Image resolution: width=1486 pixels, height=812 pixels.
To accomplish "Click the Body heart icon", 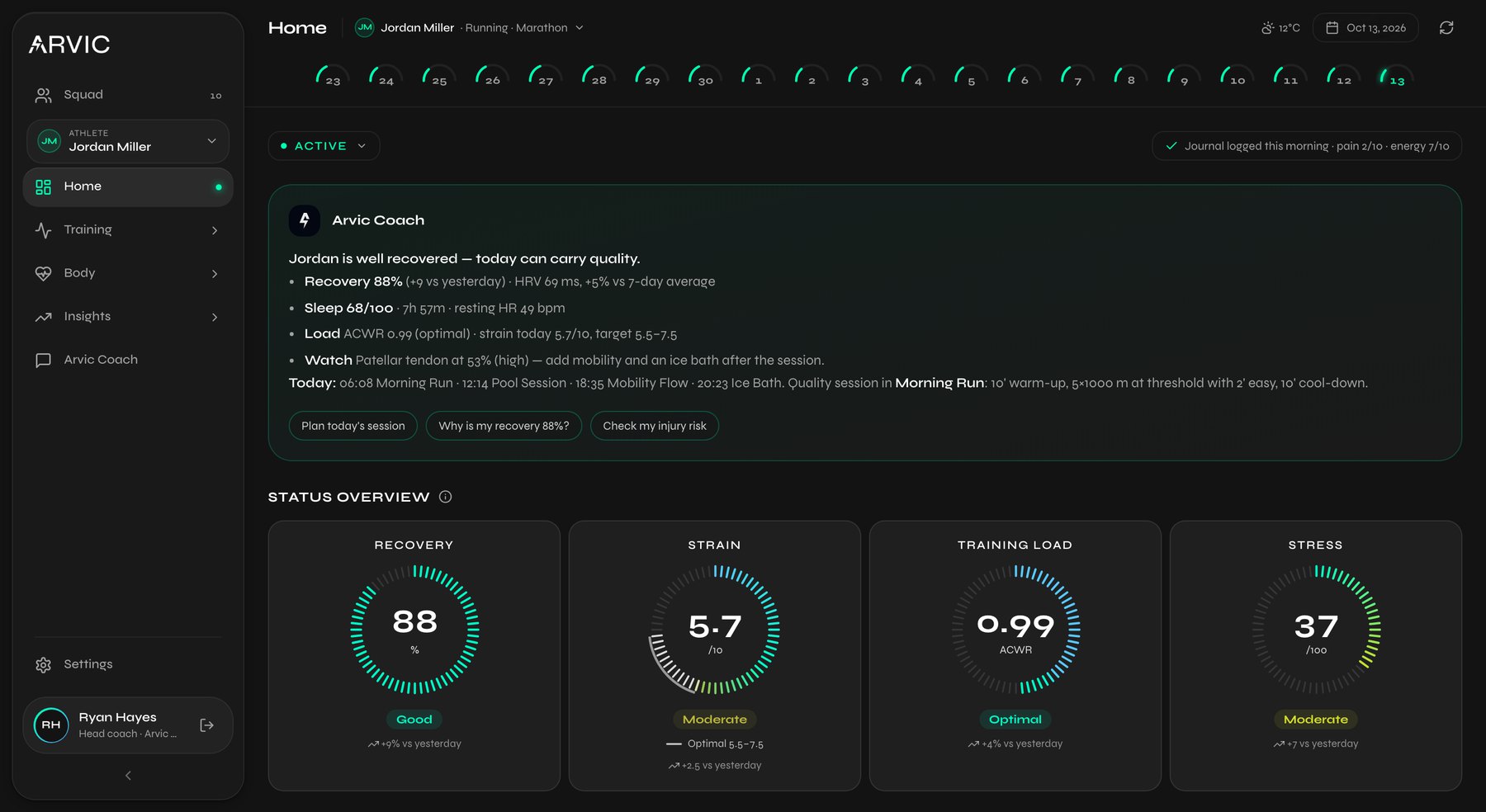I will click(x=43, y=274).
